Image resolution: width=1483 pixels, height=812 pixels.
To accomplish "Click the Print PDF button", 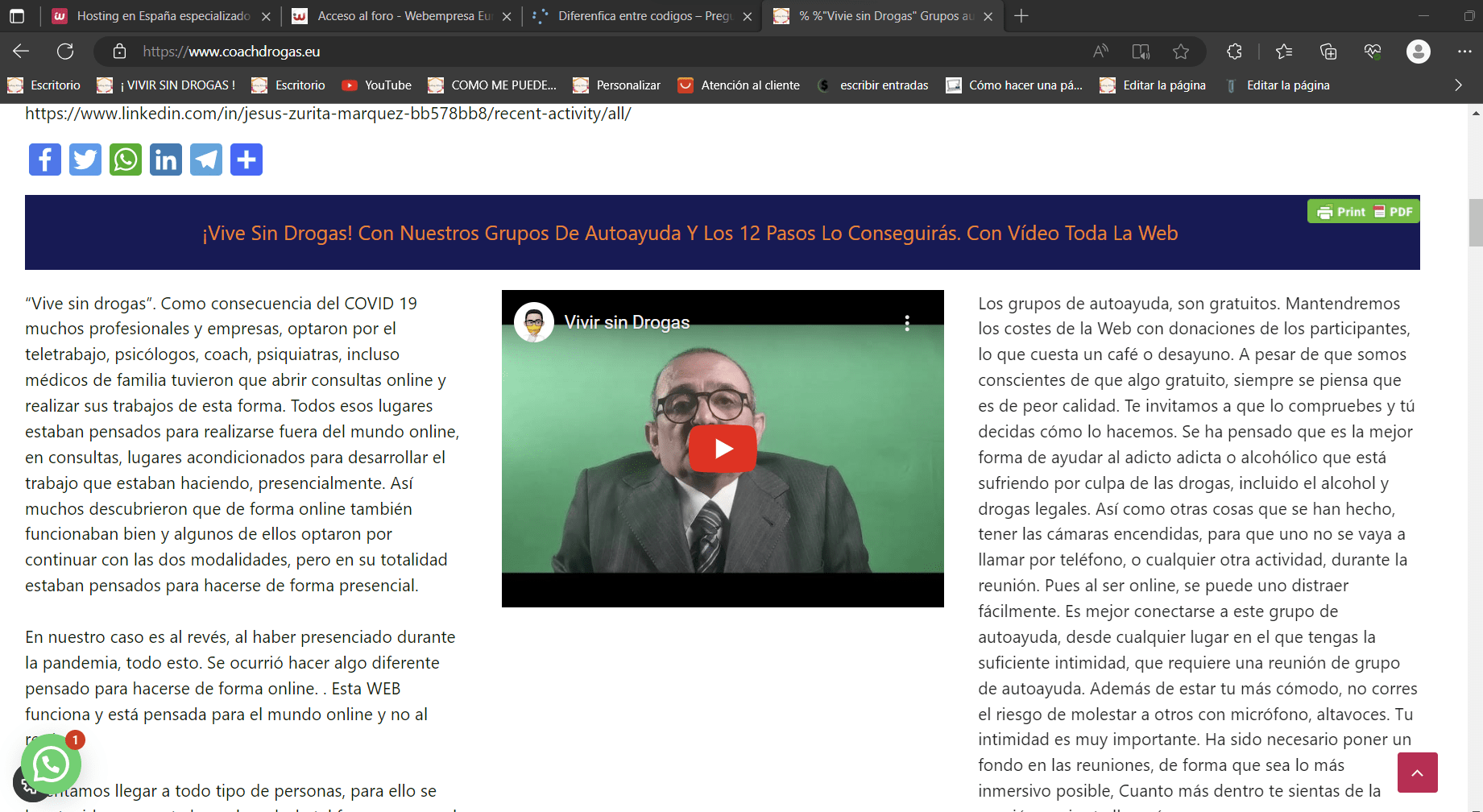I will [x=1364, y=212].
